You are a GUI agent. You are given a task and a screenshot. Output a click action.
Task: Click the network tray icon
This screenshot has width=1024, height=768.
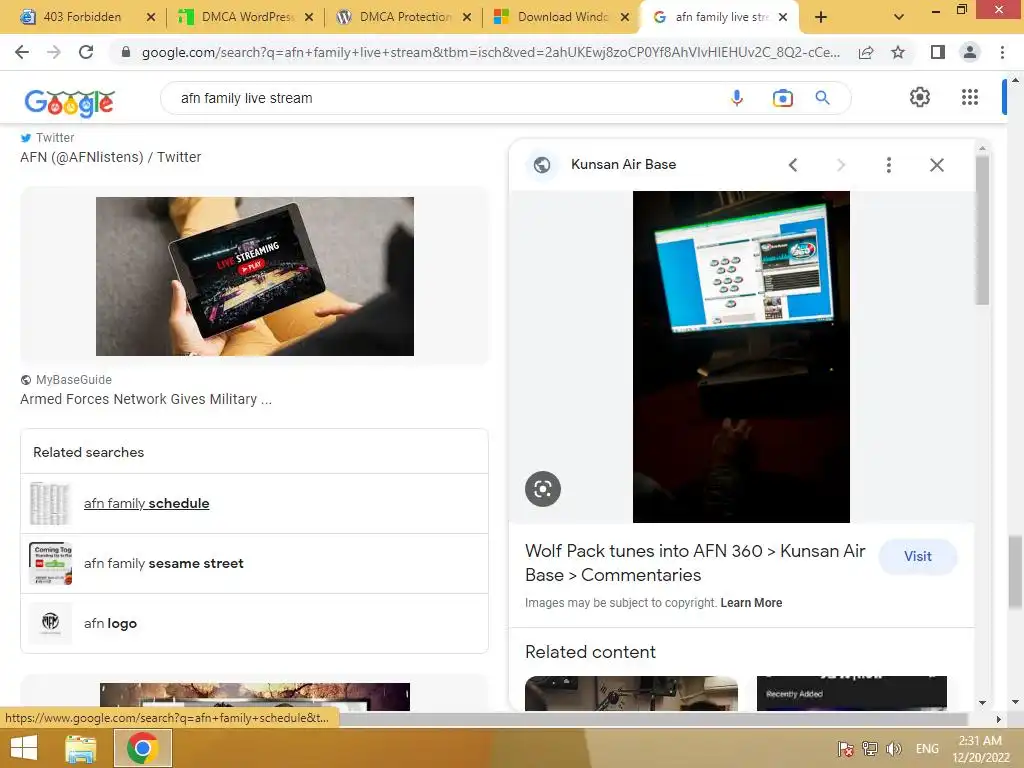(x=870, y=749)
